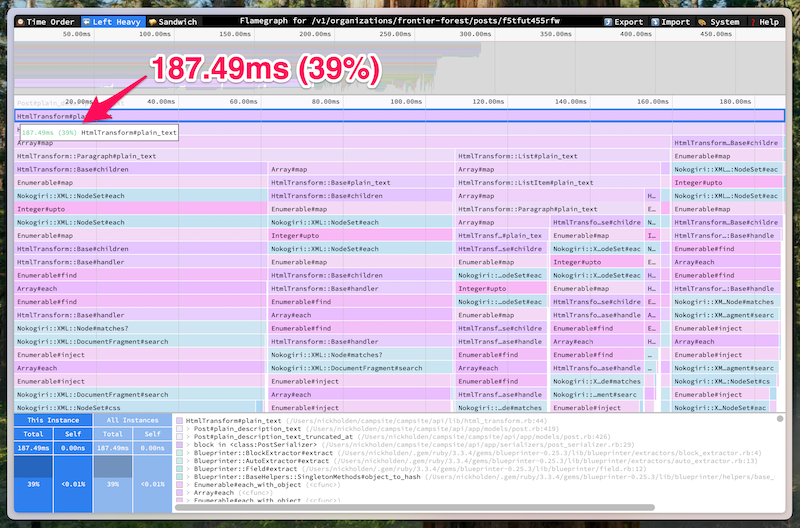Image resolution: width=800 pixels, height=528 pixels.
Task: Click the Import profile button
Action: pyautogui.click(x=670, y=21)
